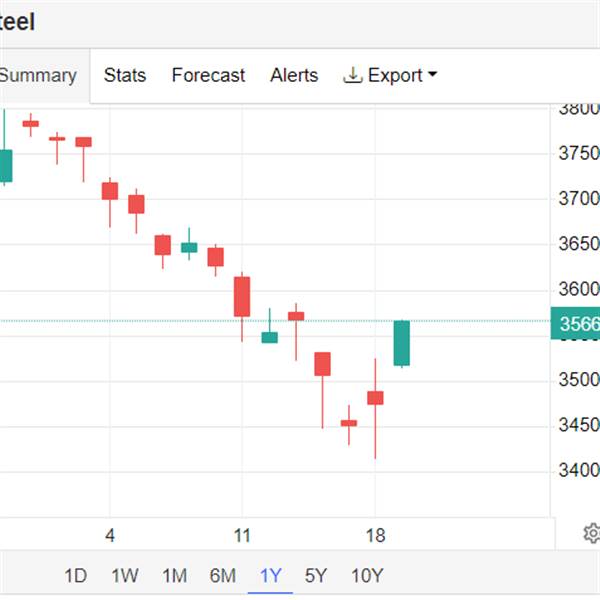Viewport: 600px width, 600px height.
Task: Click the date 18 axis label
Action: (375, 536)
